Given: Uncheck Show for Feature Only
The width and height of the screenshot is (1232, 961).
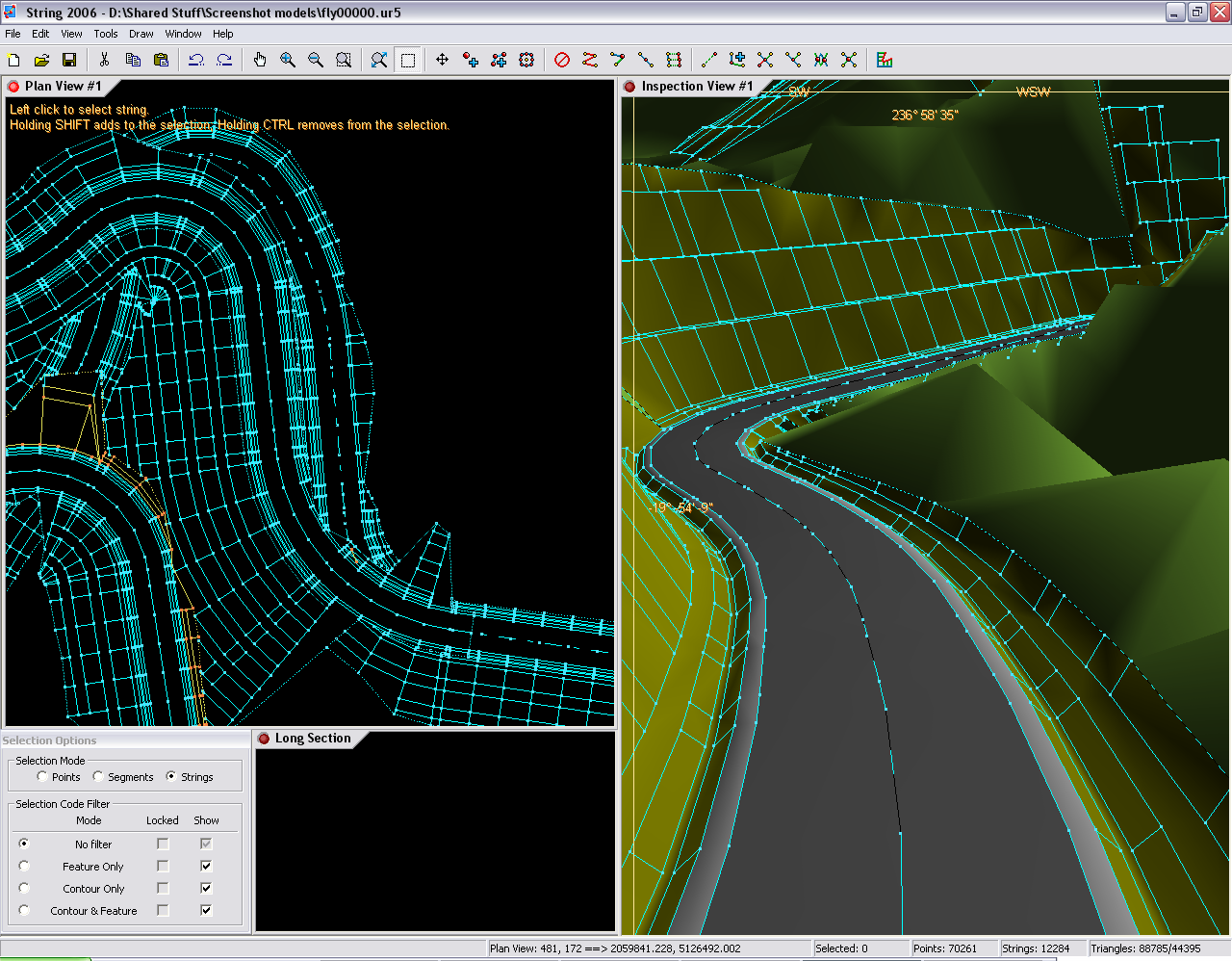Looking at the screenshot, I should click(x=206, y=866).
